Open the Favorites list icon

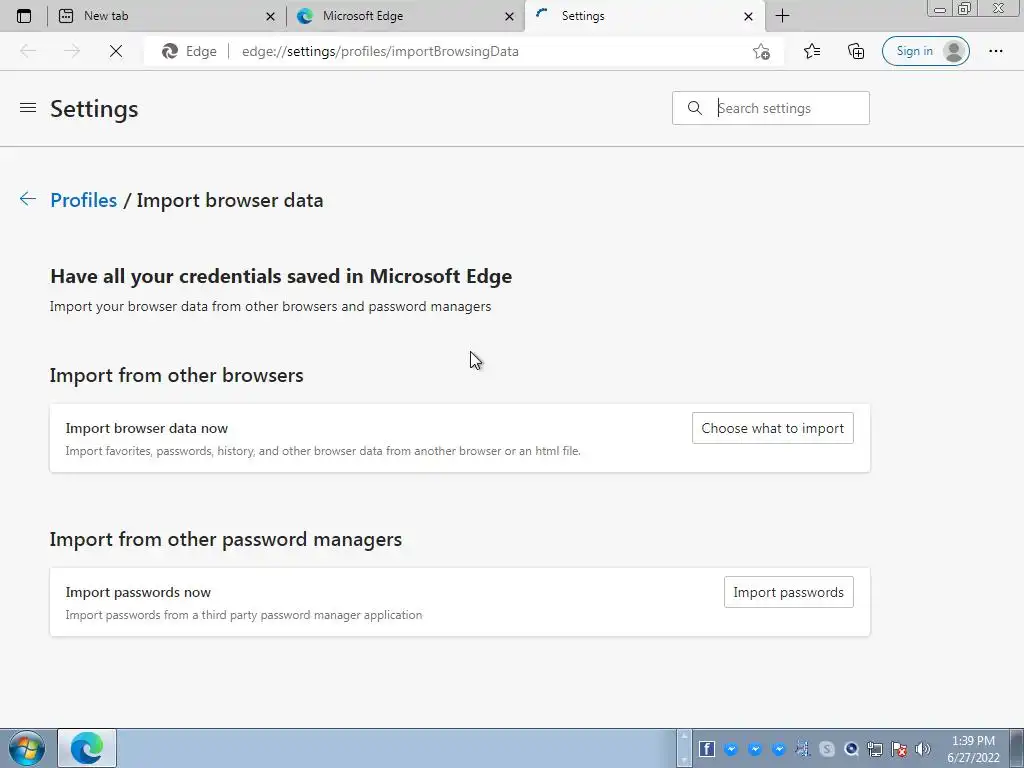pyautogui.click(x=812, y=51)
